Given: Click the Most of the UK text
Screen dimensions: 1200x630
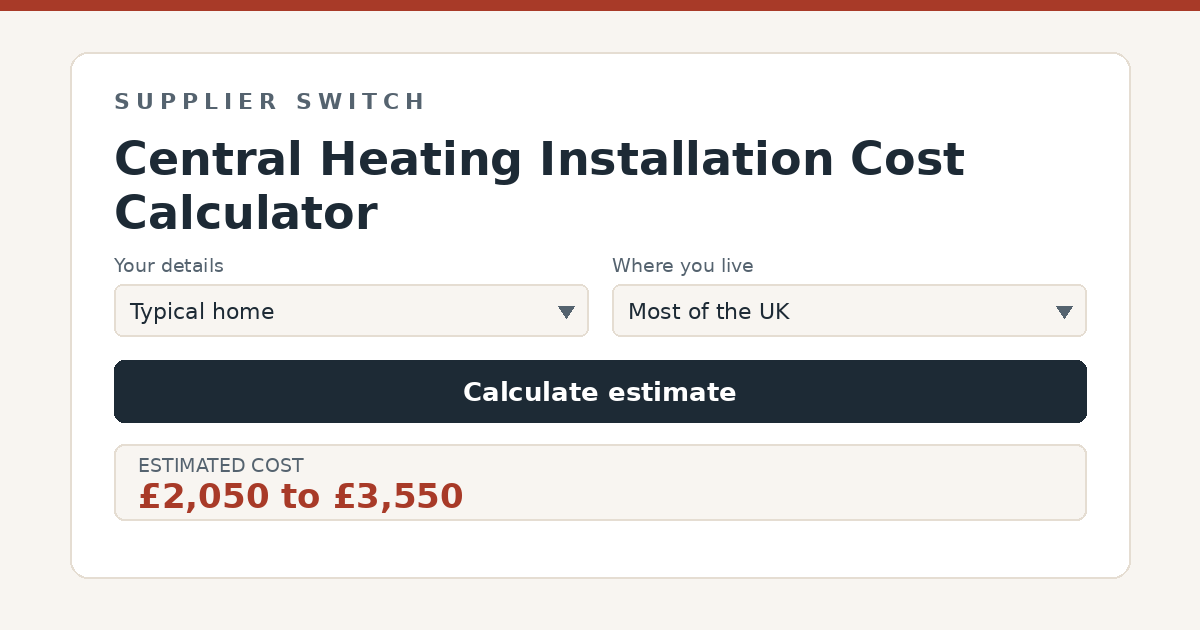Looking at the screenshot, I should [709, 312].
